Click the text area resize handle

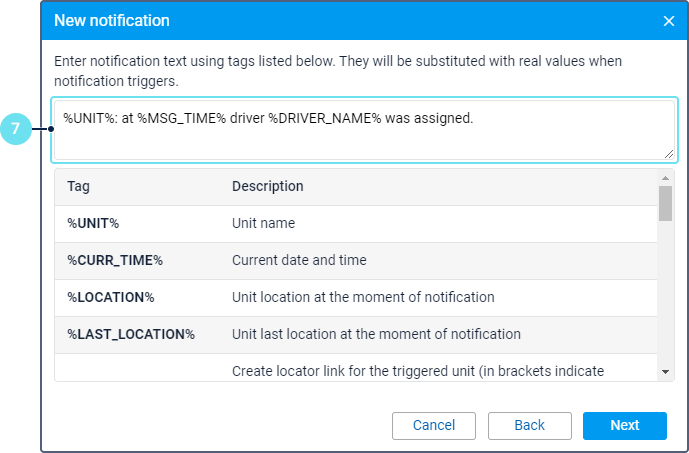coord(669,153)
